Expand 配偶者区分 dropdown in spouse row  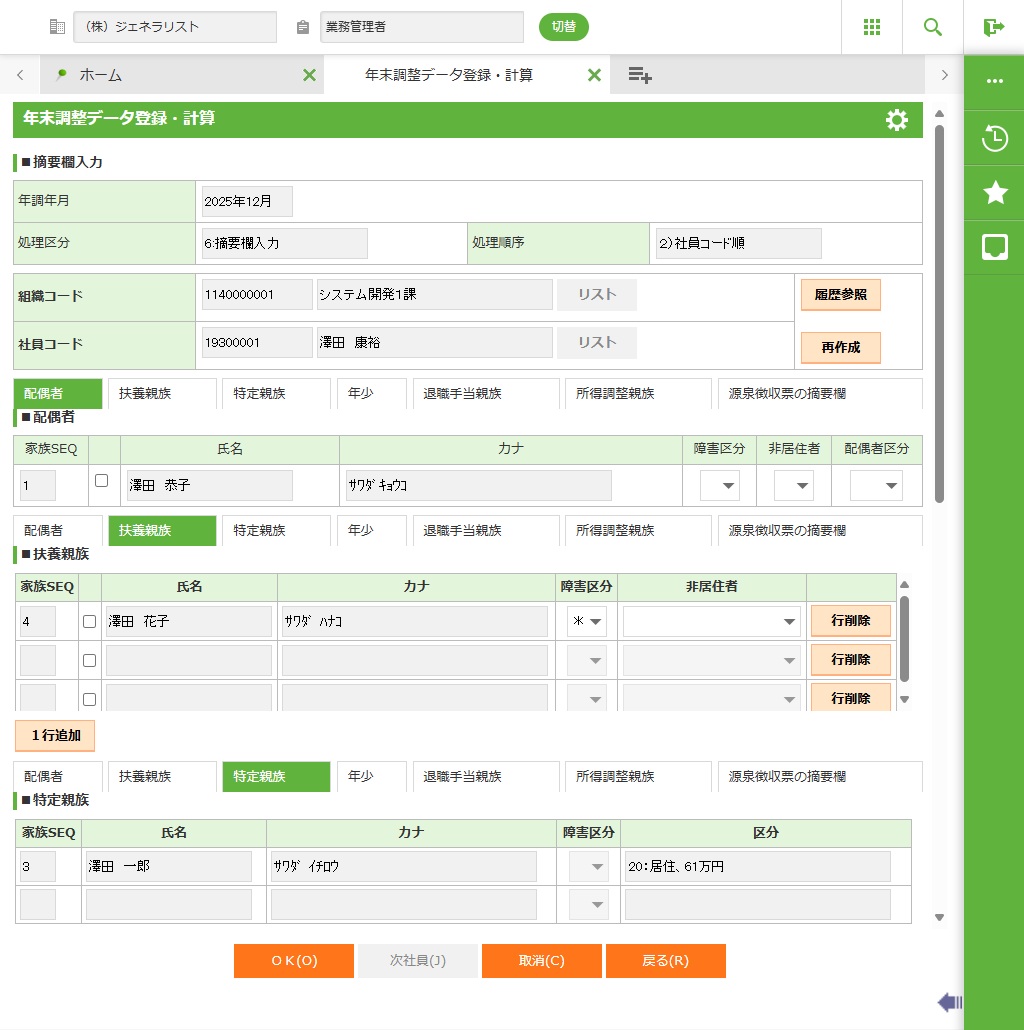[x=876, y=486]
